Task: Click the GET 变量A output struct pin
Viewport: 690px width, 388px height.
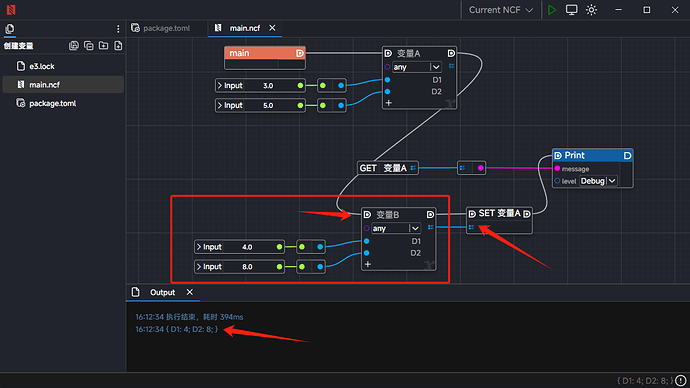Action: click(x=413, y=168)
